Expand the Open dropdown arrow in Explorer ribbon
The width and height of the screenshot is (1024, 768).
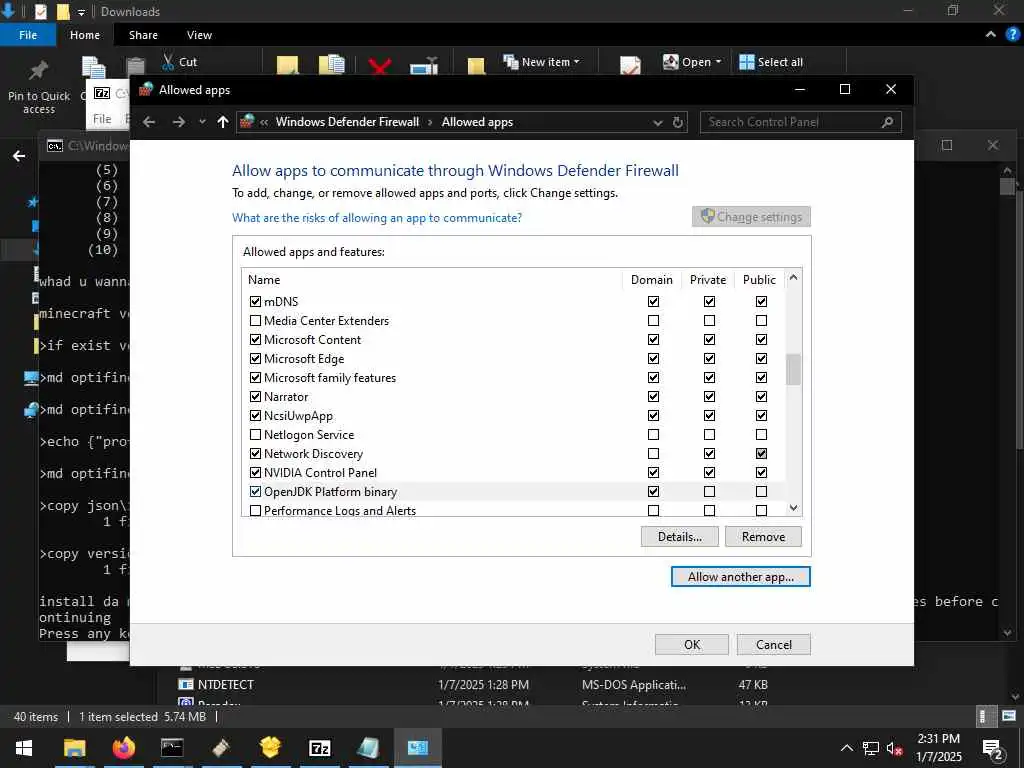[x=718, y=62]
